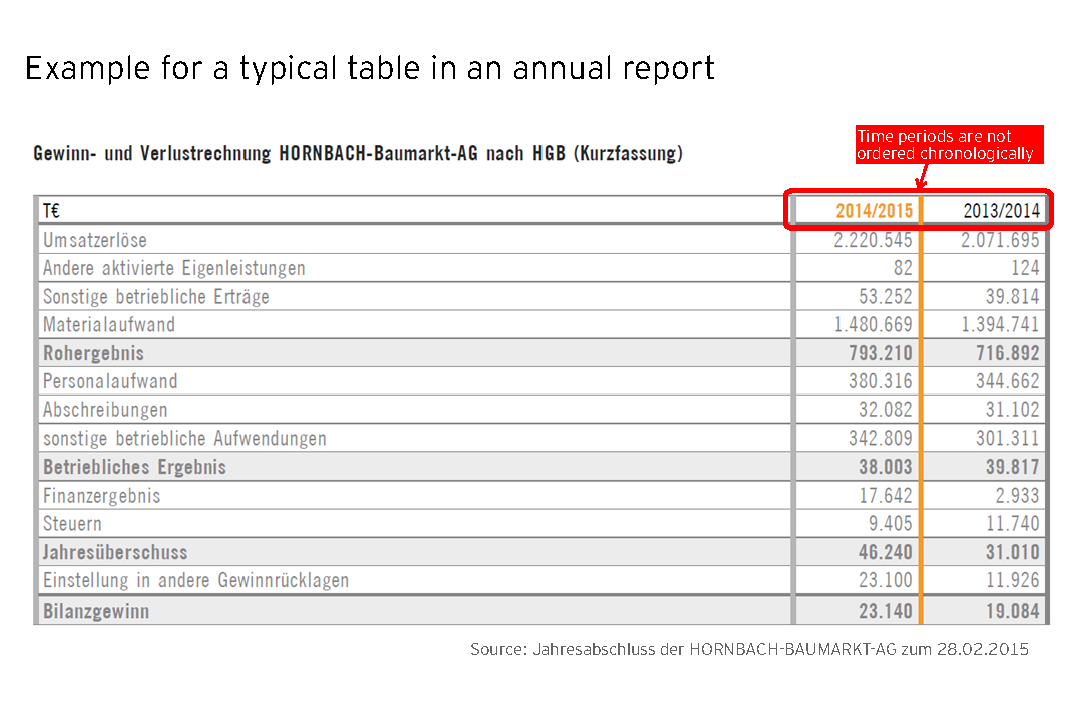
Task: Click the value '17.642'
Action: pyautogui.click(x=886, y=496)
